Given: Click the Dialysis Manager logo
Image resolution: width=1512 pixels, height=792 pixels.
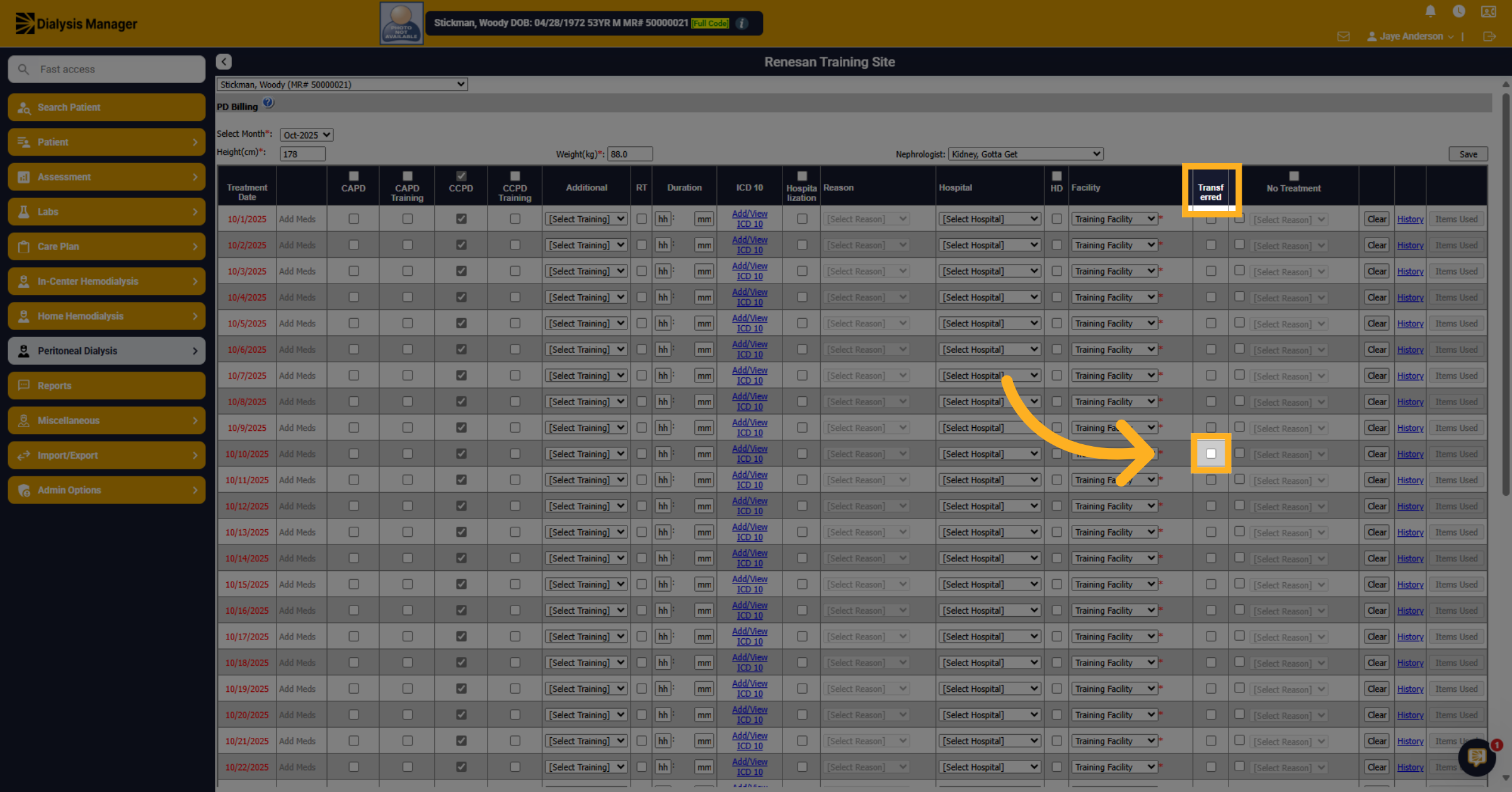Looking at the screenshot, I should coord(76,23).
